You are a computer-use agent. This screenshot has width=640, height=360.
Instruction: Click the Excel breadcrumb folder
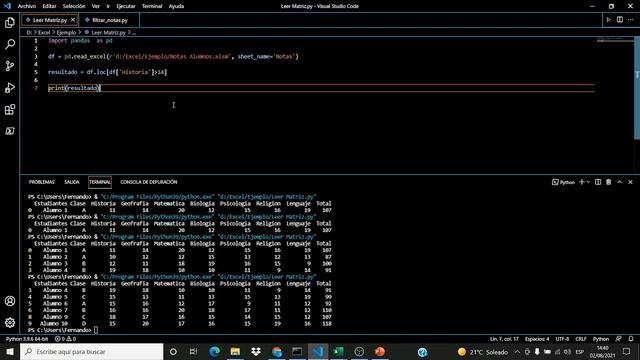pyautogui.click(x=44, y=32)
